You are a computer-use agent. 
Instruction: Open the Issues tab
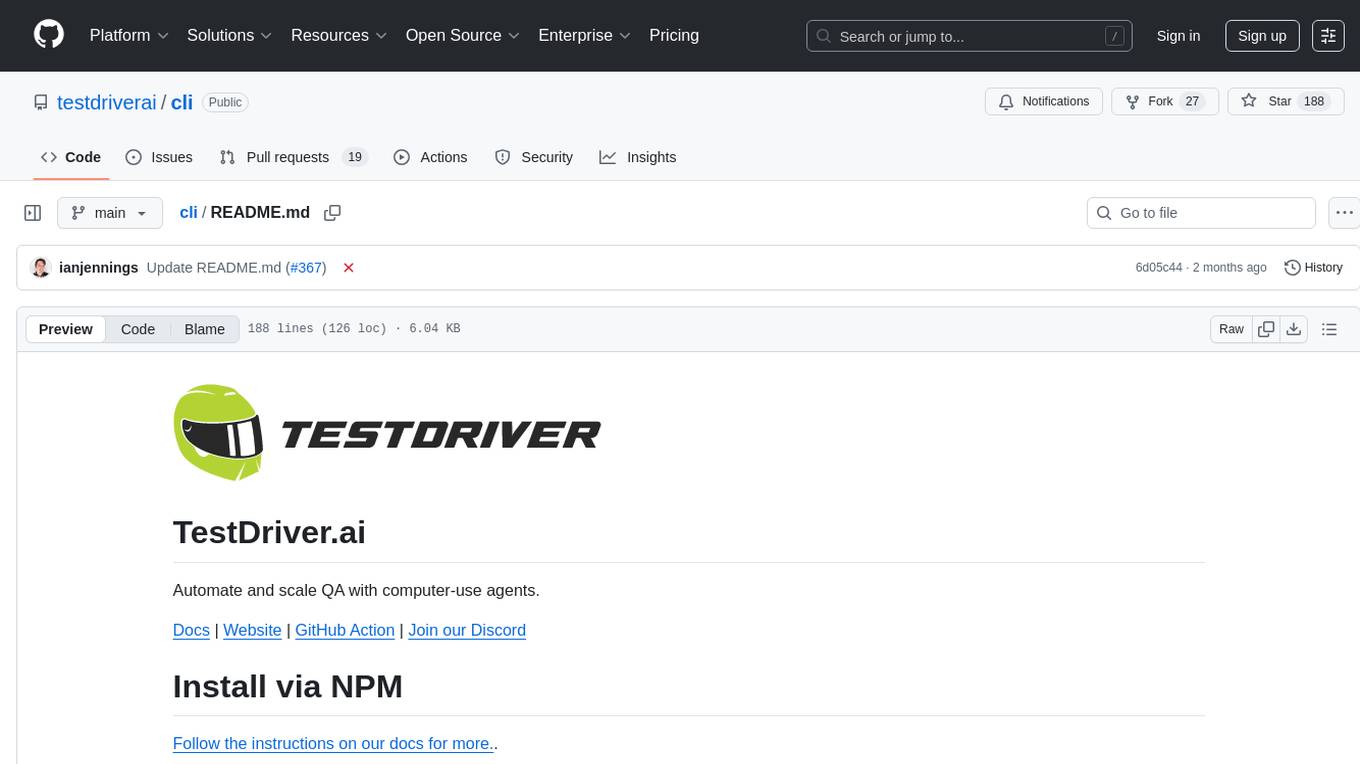click(159, 157)
